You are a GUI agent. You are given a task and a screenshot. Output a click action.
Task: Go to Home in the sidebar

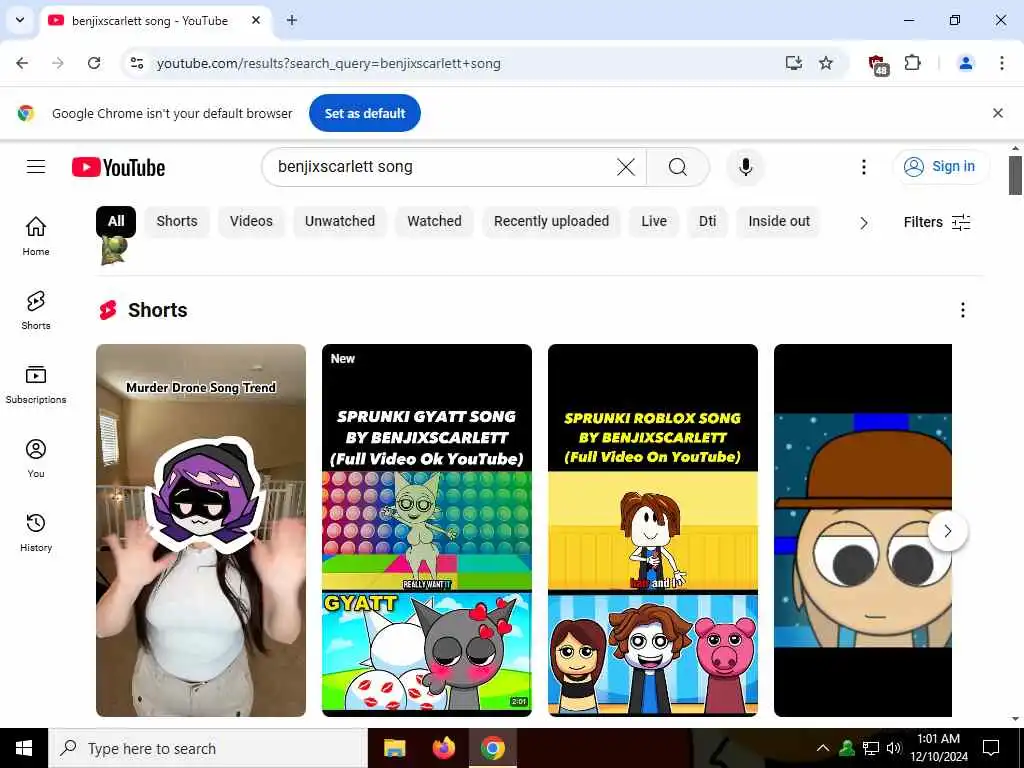(x=36, y=236)
